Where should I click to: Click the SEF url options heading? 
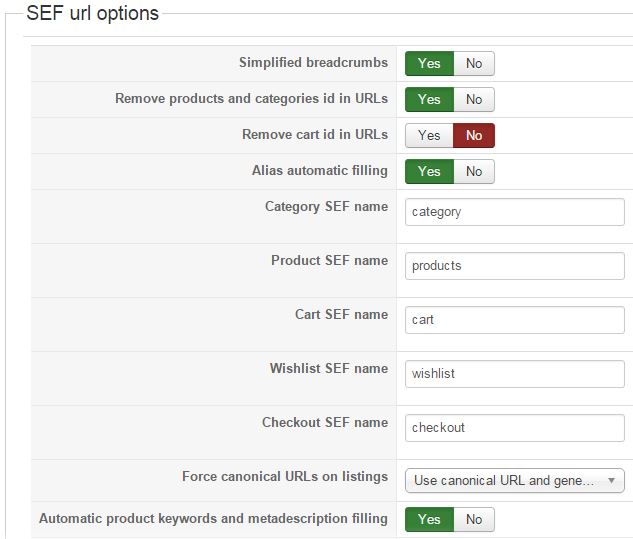coord(92,14)
